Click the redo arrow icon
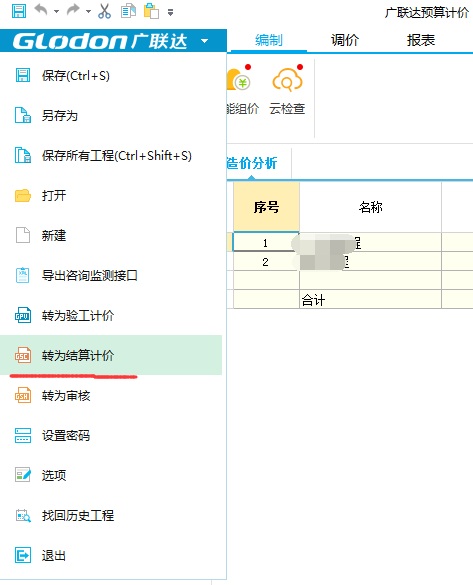This screenshot has width=473, height=585. (73, 10)
